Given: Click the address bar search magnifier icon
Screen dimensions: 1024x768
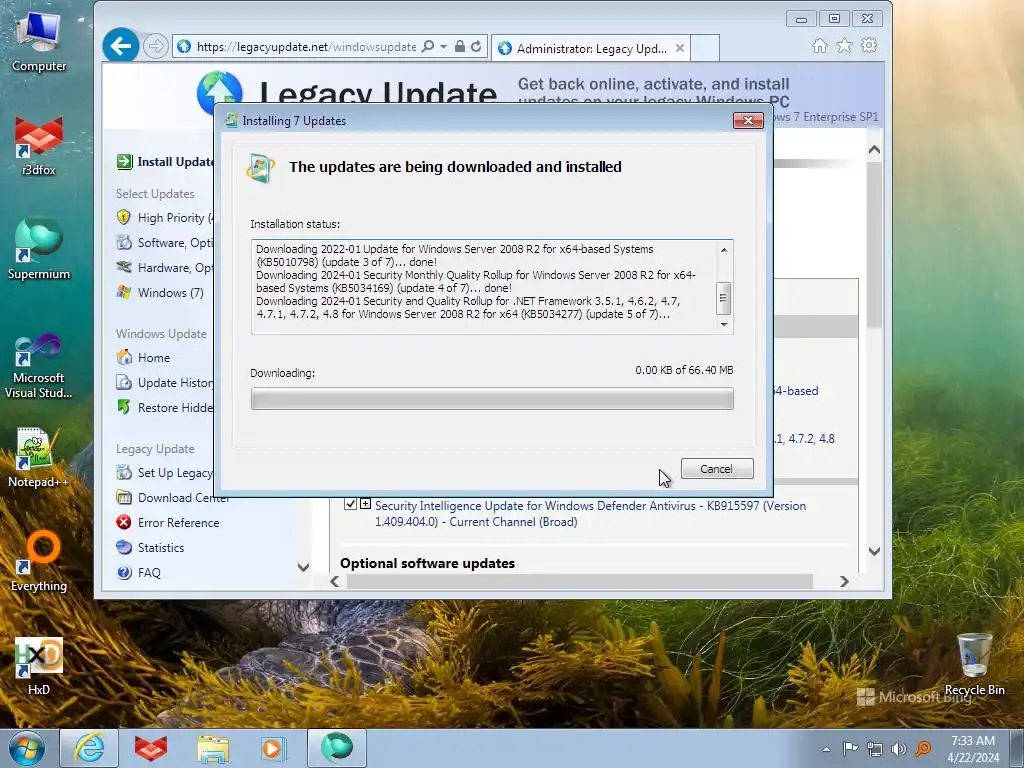Looking at the screenshot, I should [x=428, y=46].
